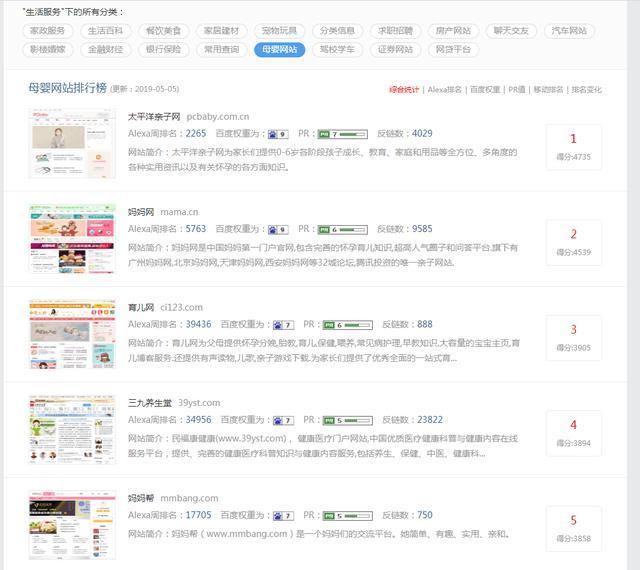The height and width of the screenshot is (570, 640).
Task: Choose the 银行保险 category
Action: tap(163, 49)
